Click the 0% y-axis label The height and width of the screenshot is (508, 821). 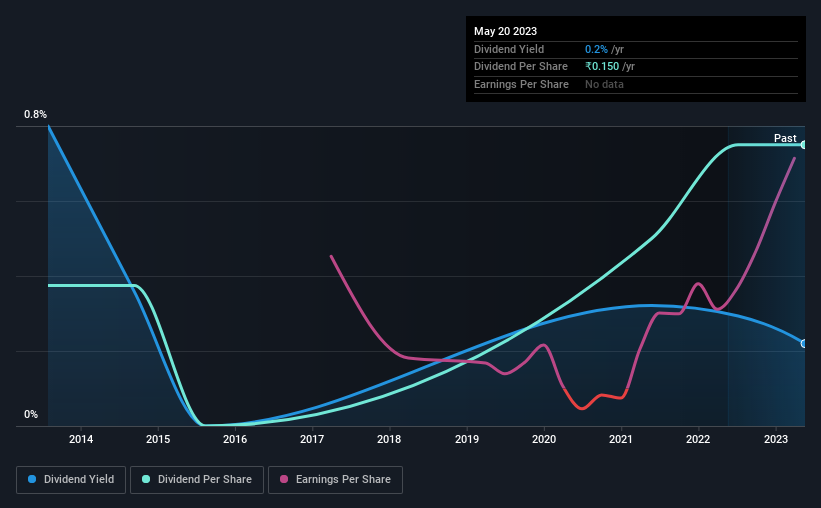click(31, 414)
